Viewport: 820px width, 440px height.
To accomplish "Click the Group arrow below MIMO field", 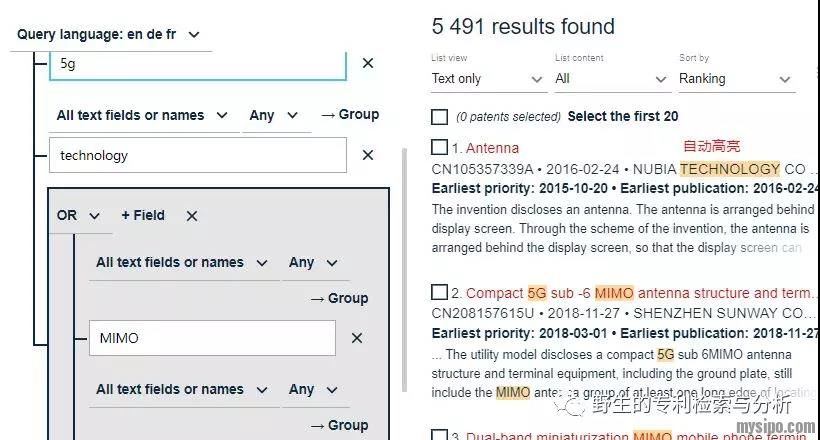I will coord(338,425).
